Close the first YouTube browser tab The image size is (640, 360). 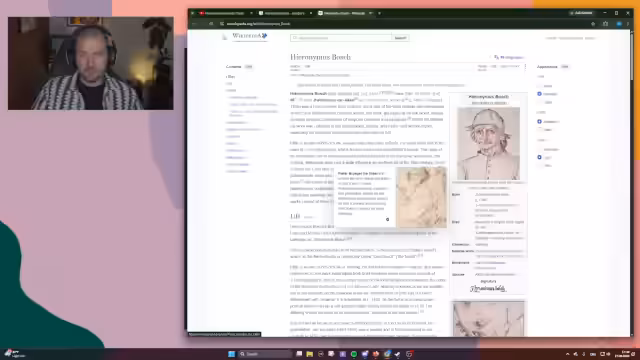point(251,13)
